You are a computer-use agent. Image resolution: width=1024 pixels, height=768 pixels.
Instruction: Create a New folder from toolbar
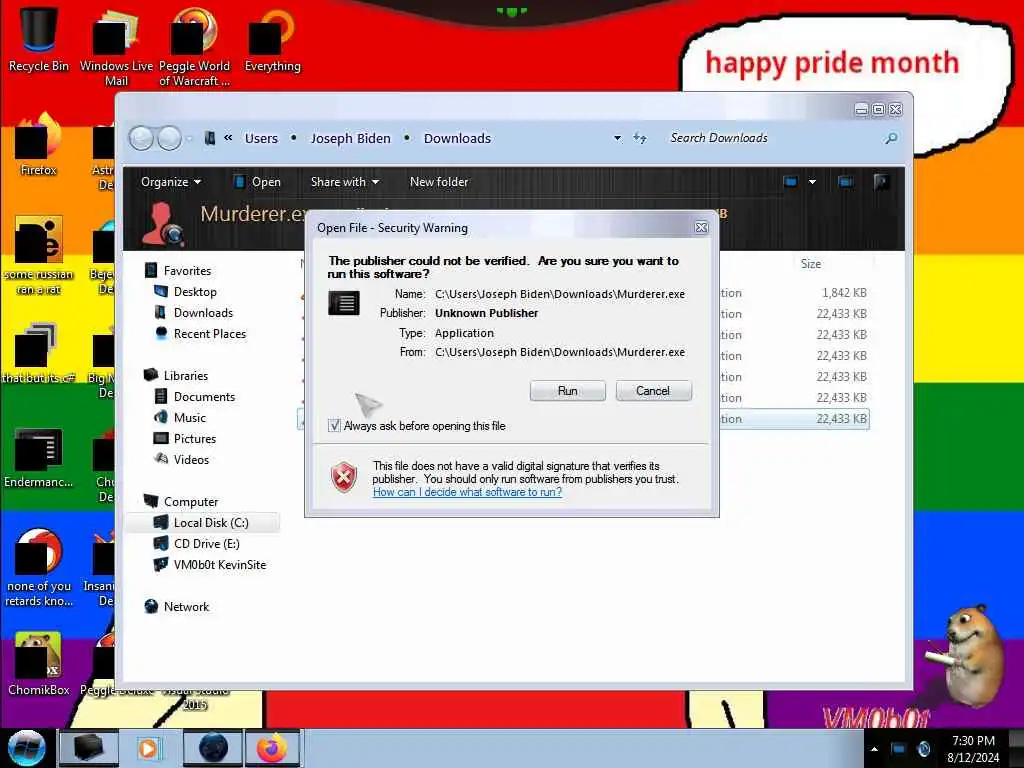pos(439,182)
